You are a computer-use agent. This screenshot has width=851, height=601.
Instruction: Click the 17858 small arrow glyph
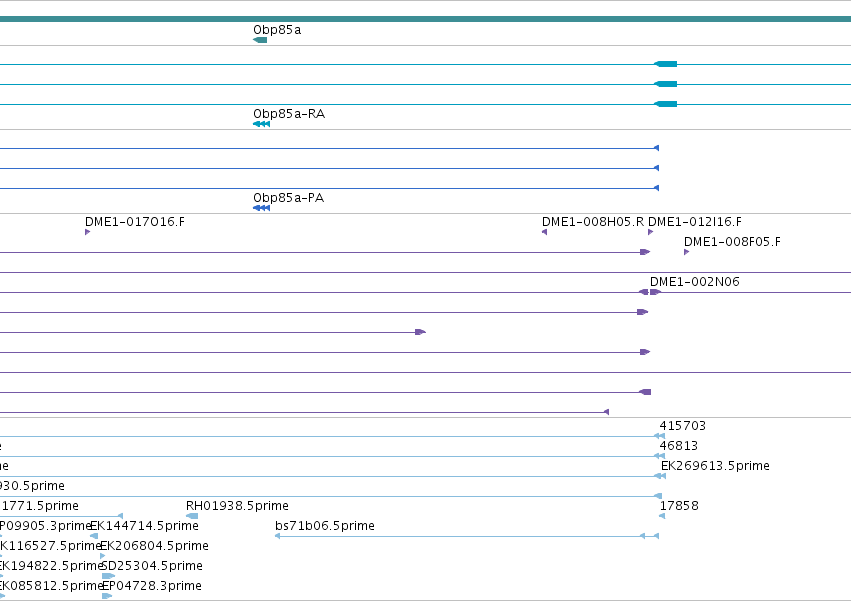point(662,516)
